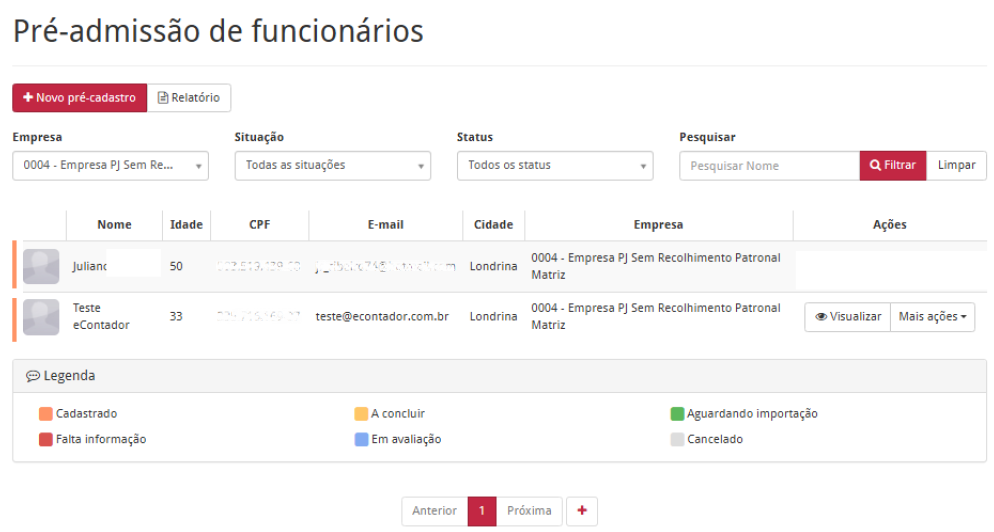
Task: Click the Em avaliação blue legend swatch
Action: click(x=361, y=440)
